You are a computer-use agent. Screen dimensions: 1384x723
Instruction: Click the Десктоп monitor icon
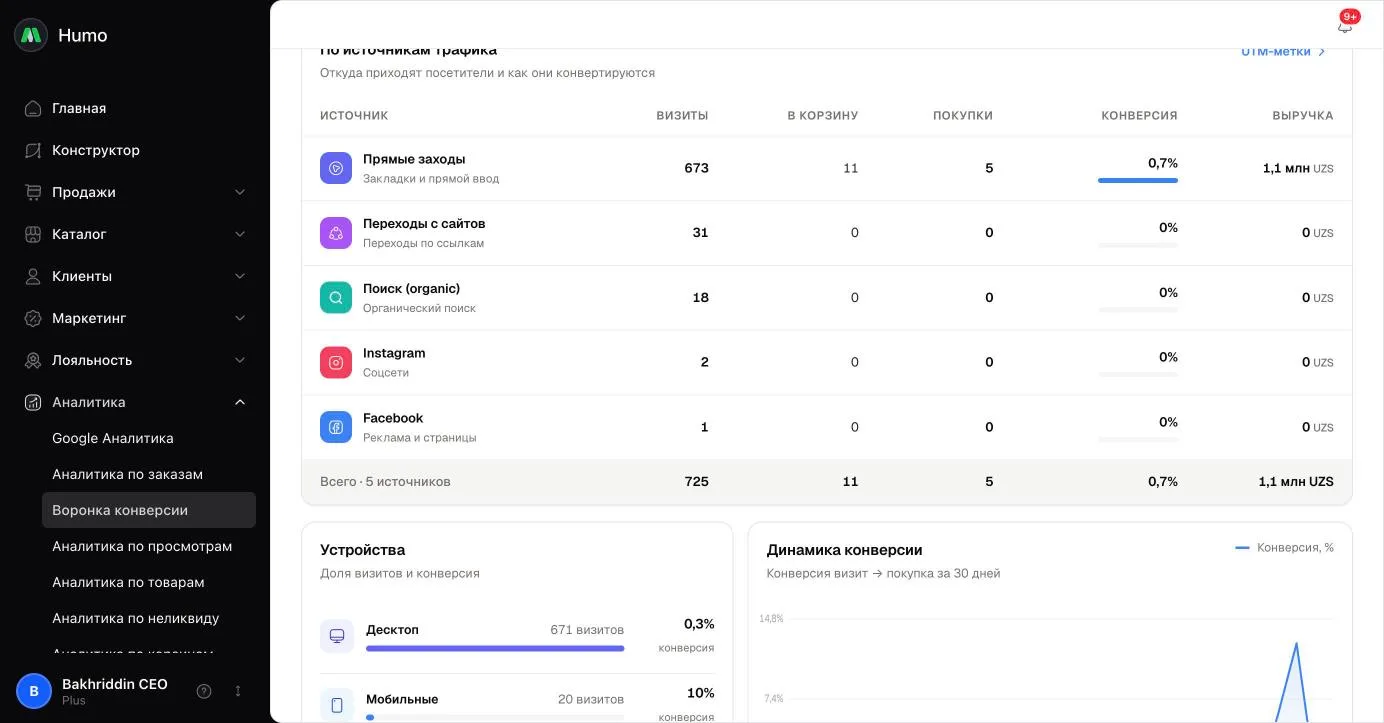[x=337, y=636]
